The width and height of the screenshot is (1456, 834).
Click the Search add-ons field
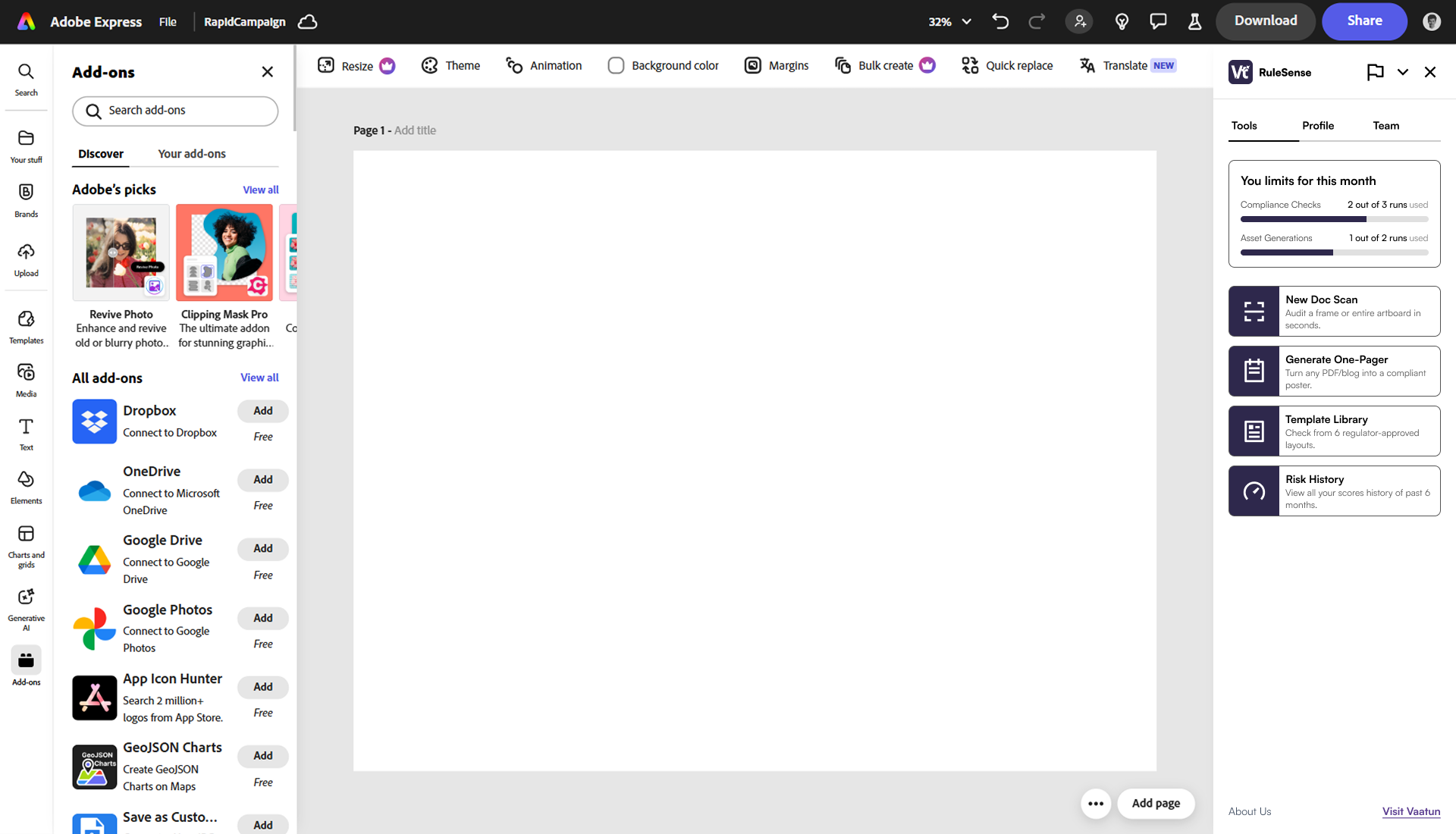coord(175,111)
